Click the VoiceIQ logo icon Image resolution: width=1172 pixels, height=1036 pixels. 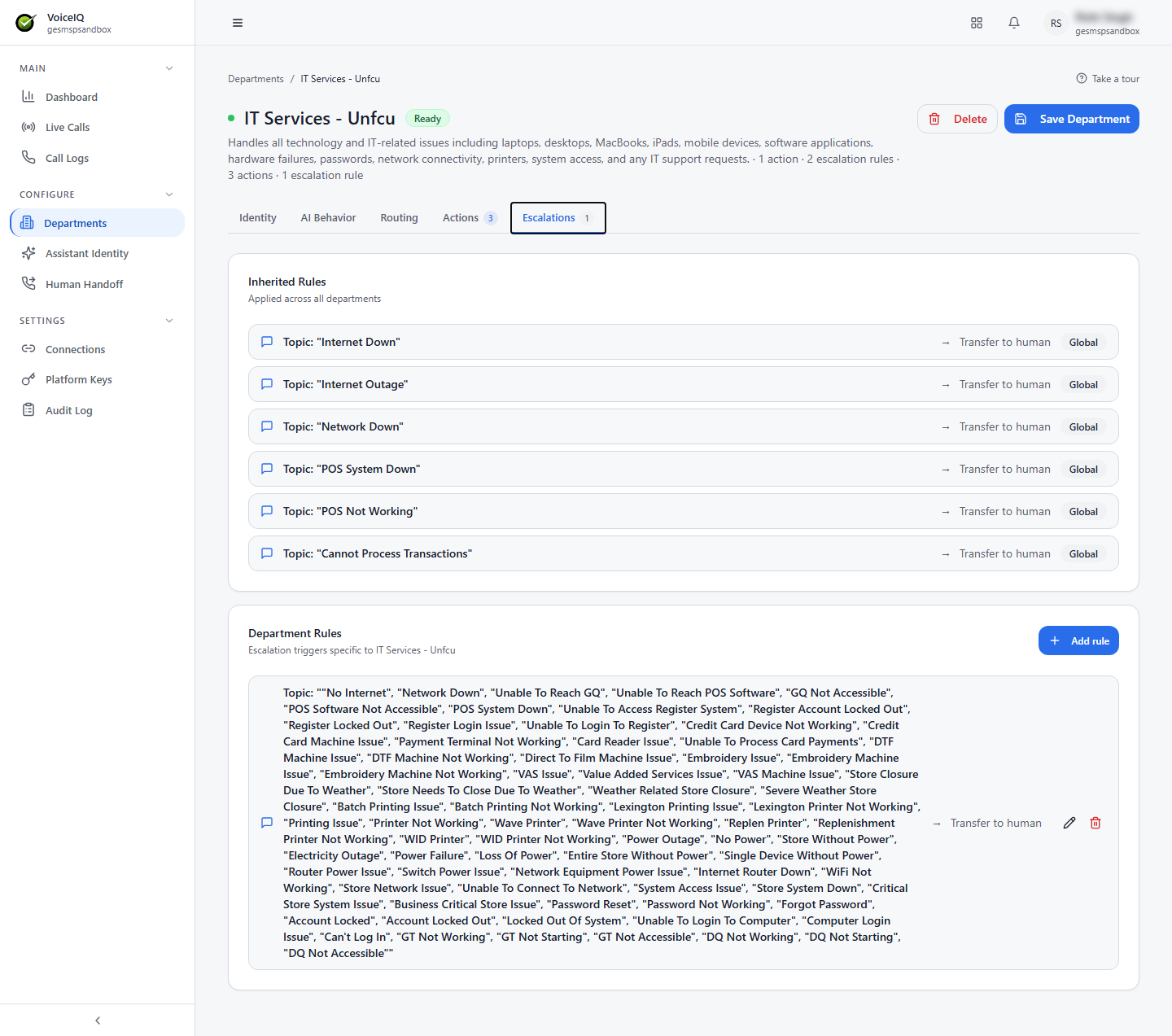(26, 23)
